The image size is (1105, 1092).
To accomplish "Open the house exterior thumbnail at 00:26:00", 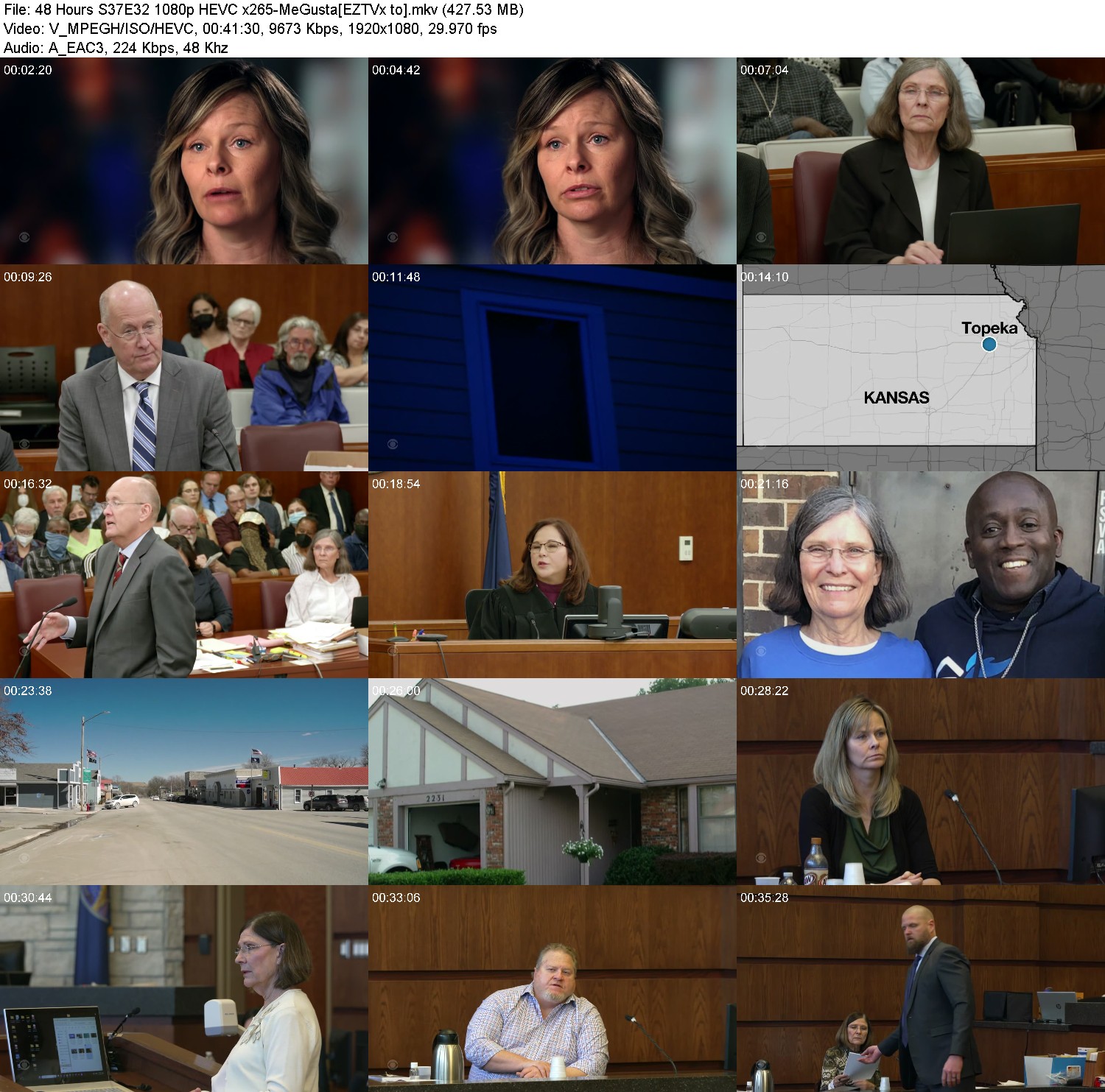I will (x=552, y=782).
